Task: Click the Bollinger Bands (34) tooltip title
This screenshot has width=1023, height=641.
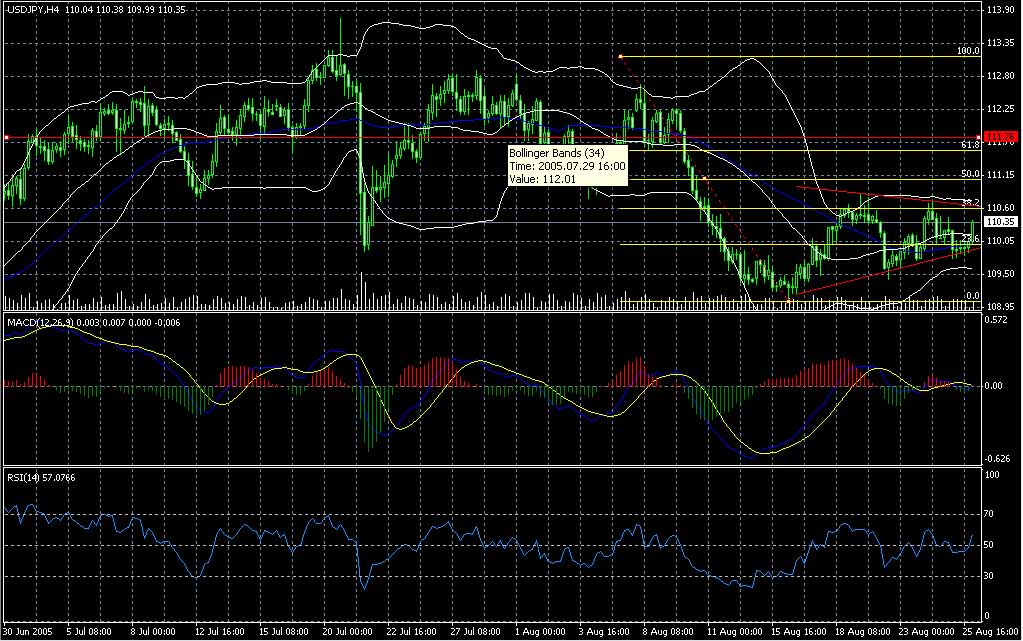Action: [557, 153]
